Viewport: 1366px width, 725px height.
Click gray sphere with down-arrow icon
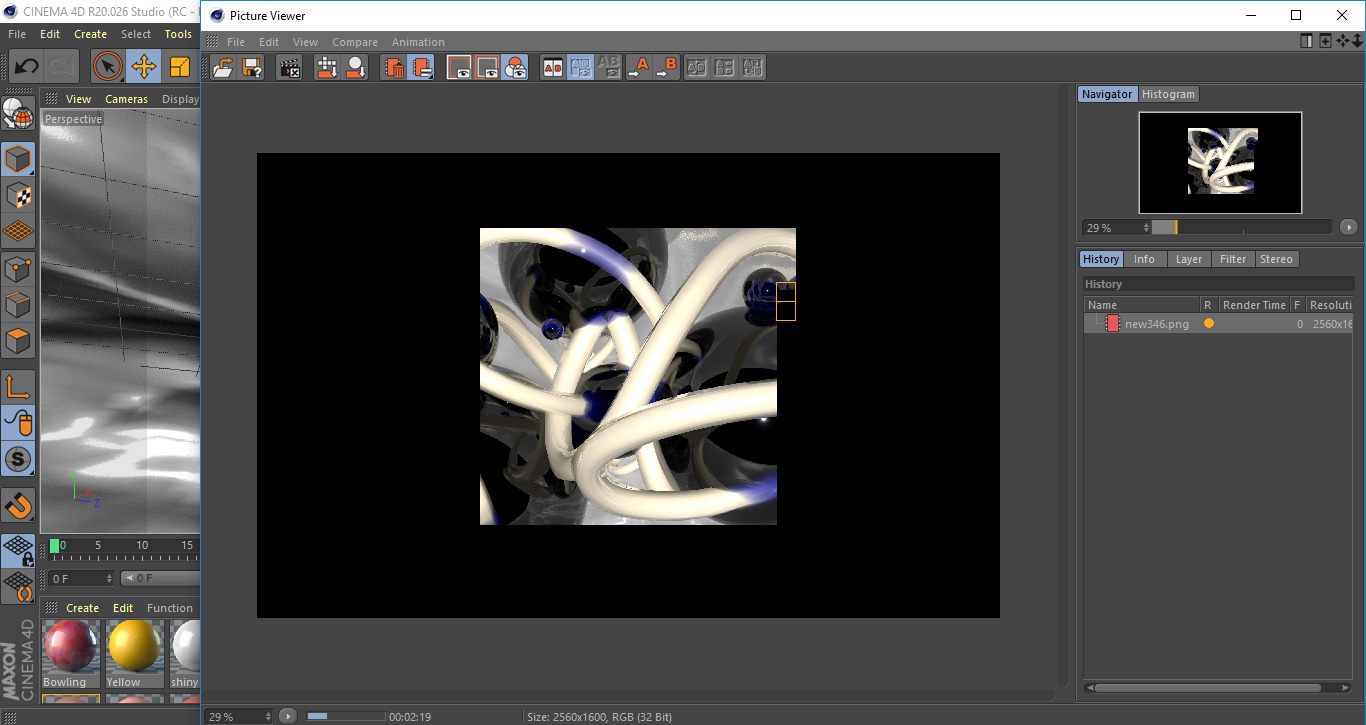[356, 67]
